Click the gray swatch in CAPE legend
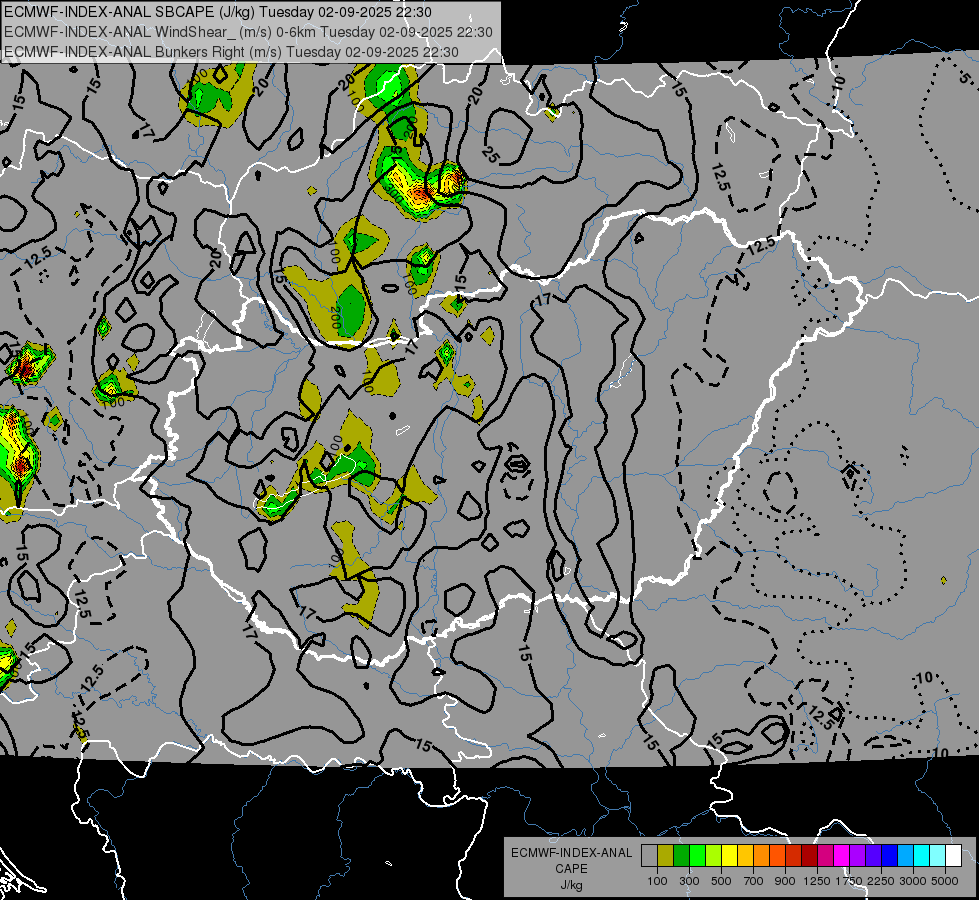The height and width of the screenshot is (900, 979). click(649, 856)
